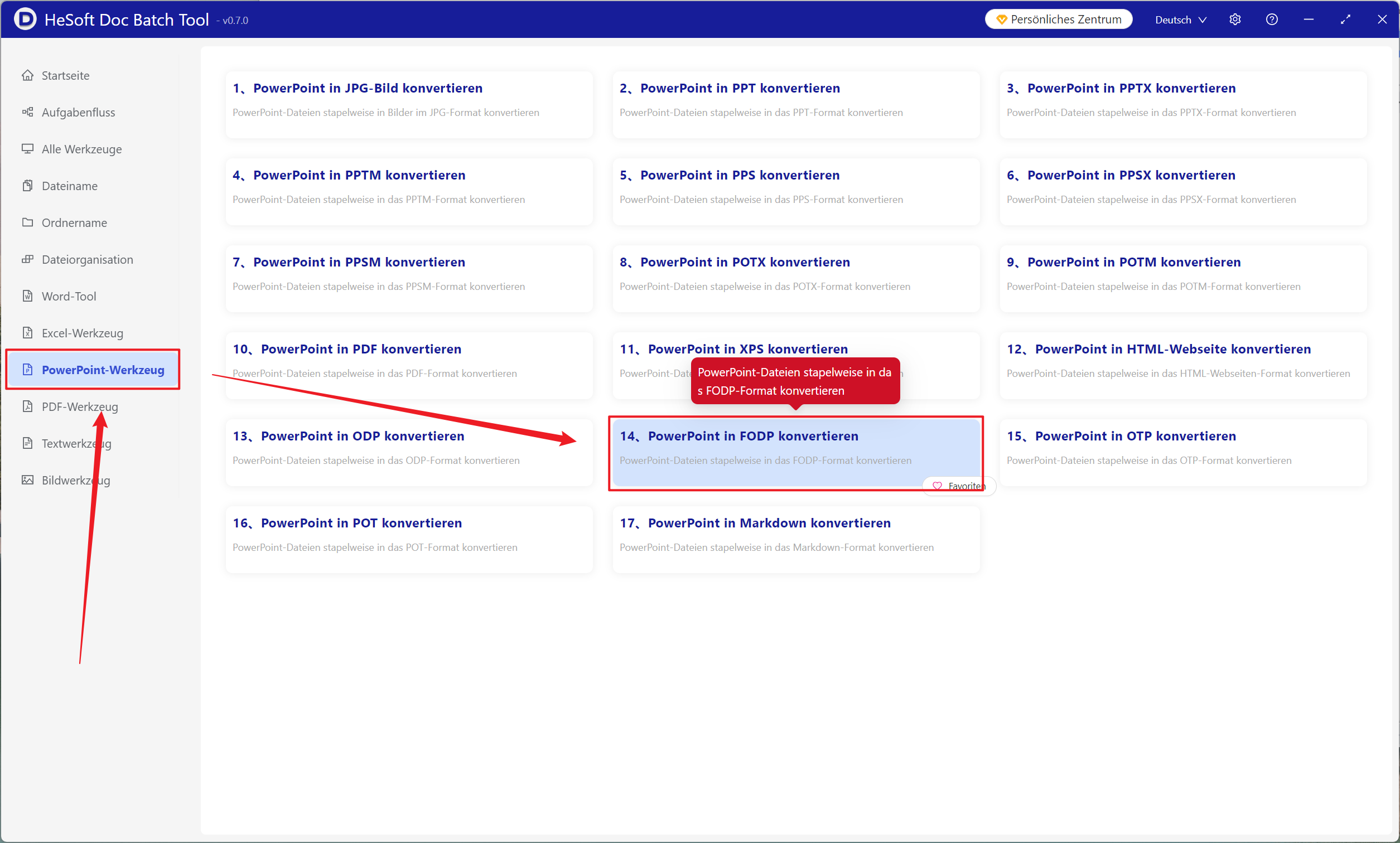
Task: Add FODP tool to Favoriten
Action: [x=959, y=486]
